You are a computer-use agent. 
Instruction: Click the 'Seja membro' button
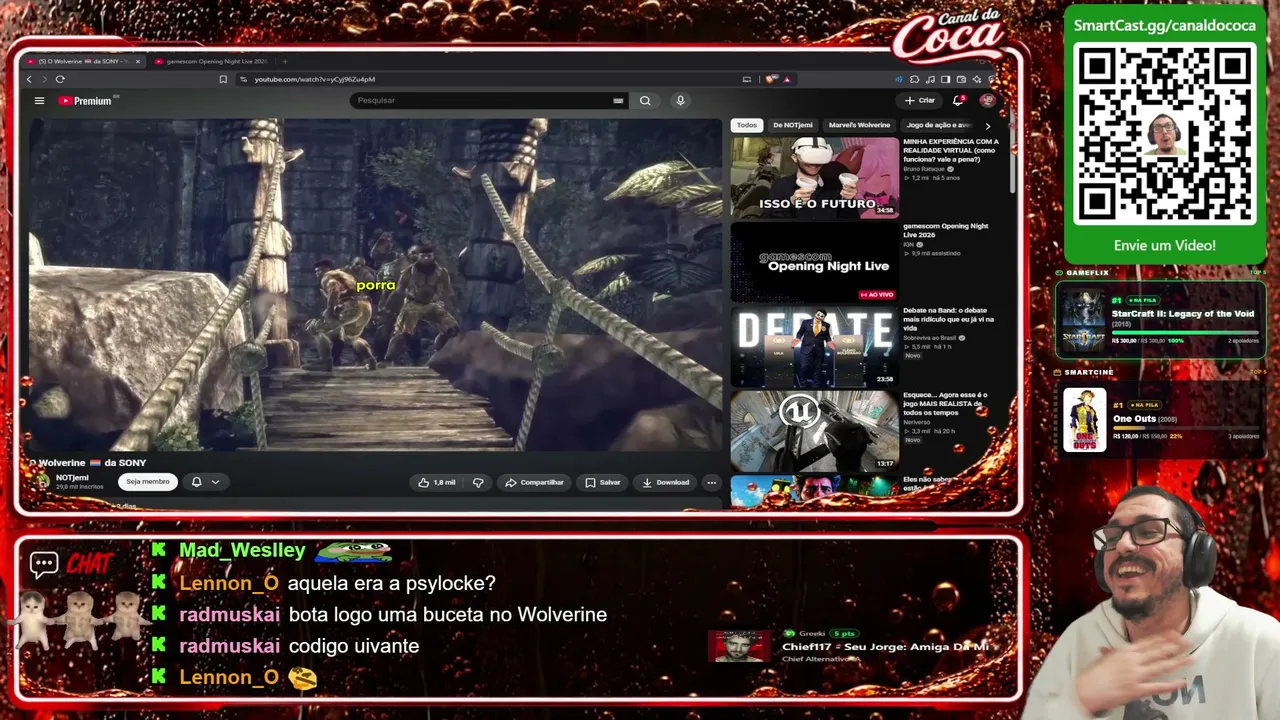pyautogui.click(x=148, y=482)
